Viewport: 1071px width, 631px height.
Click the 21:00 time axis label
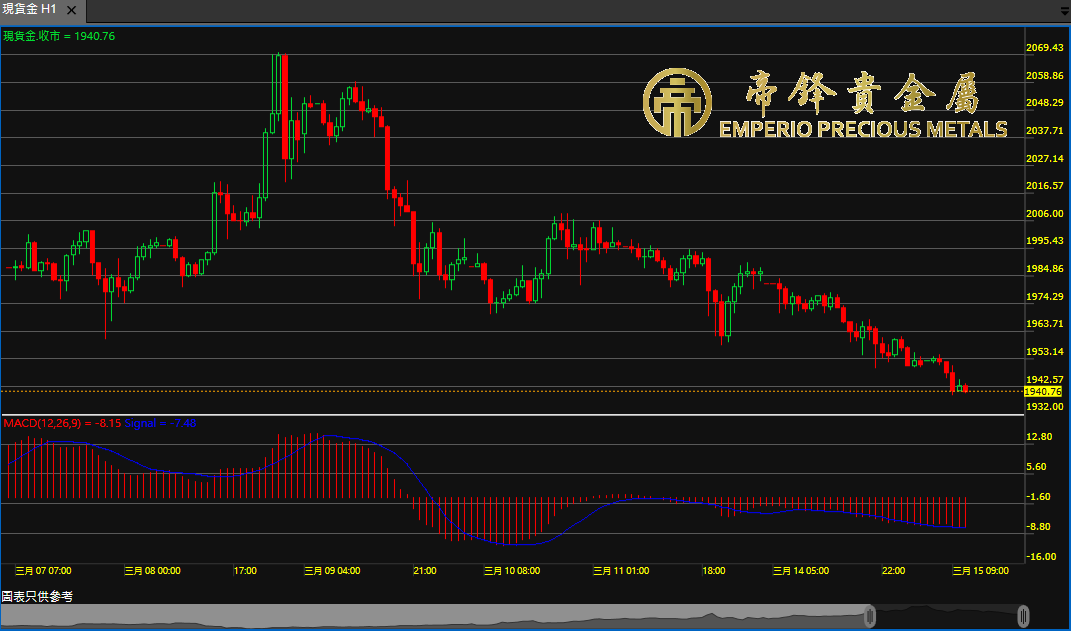[x=424, y=571]
